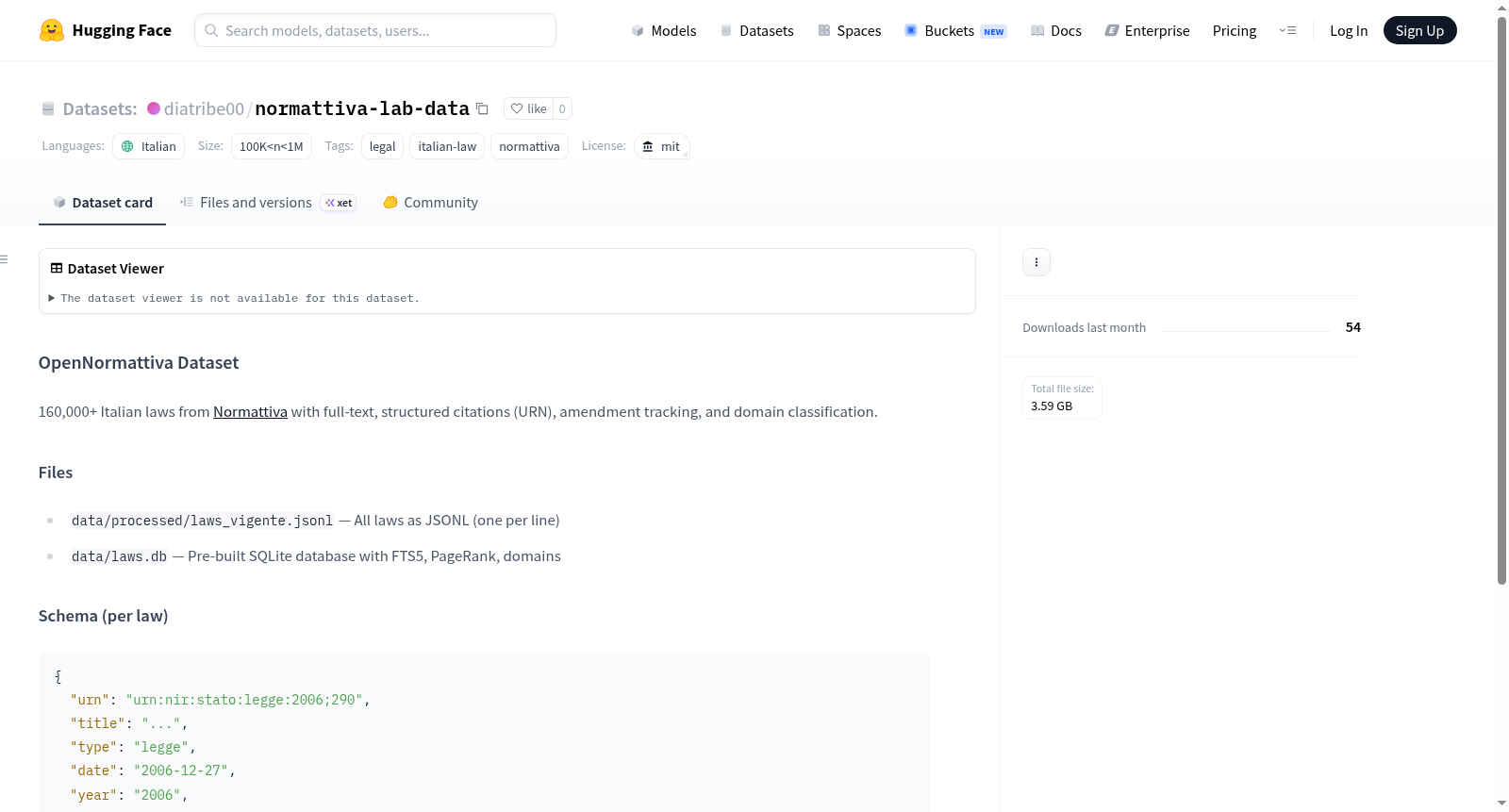Image resolution: width=1509 pixels, height=812 pixels.
Task: Select the Italian language tag
Action: pyautogui.click(x=149, y=146)
